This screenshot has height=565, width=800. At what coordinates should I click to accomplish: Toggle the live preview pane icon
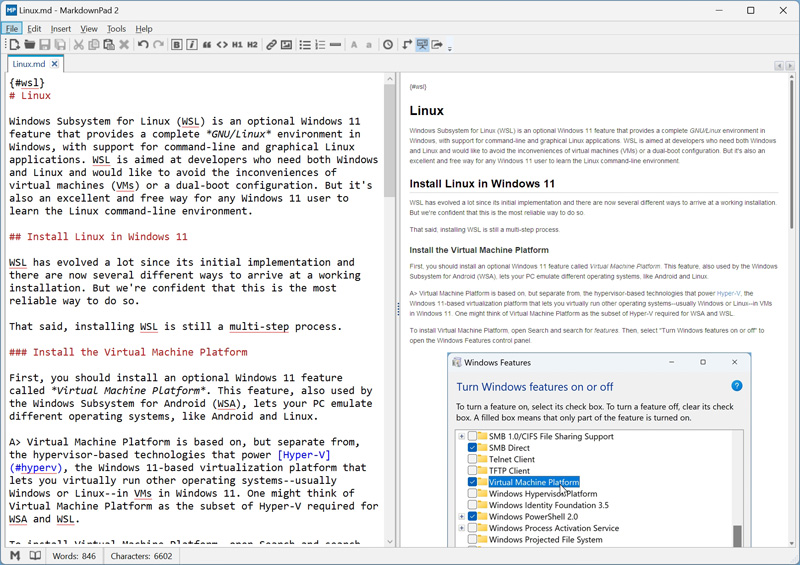click(422, 45)
